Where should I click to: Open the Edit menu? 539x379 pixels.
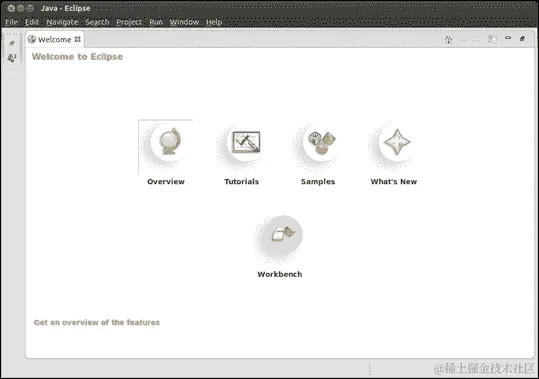coord(32,22)
